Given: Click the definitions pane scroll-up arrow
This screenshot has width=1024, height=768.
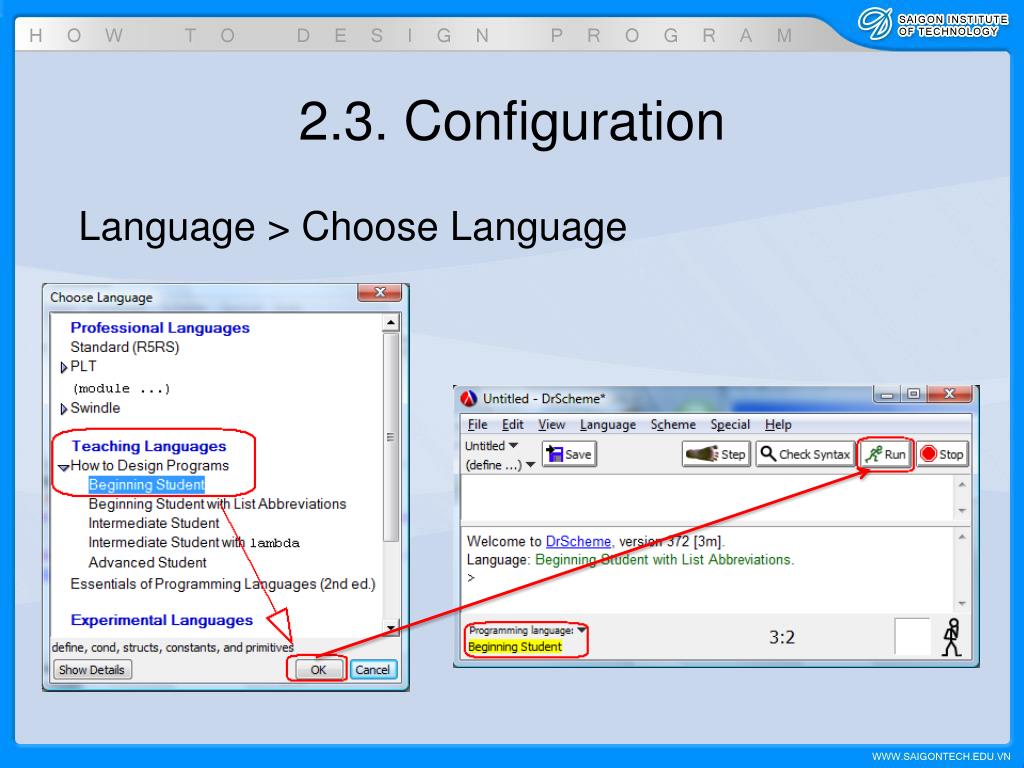Looking at the screenshot, I should [961, 485].
